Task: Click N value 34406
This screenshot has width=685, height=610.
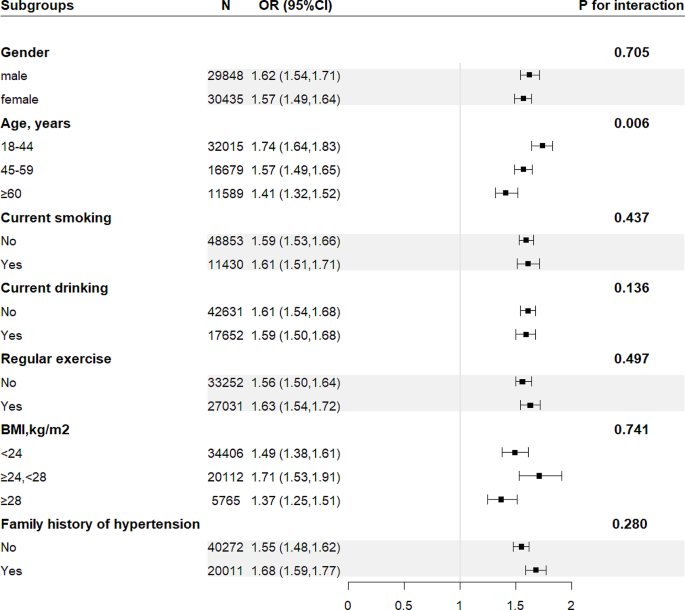Action: coord(225,454)
